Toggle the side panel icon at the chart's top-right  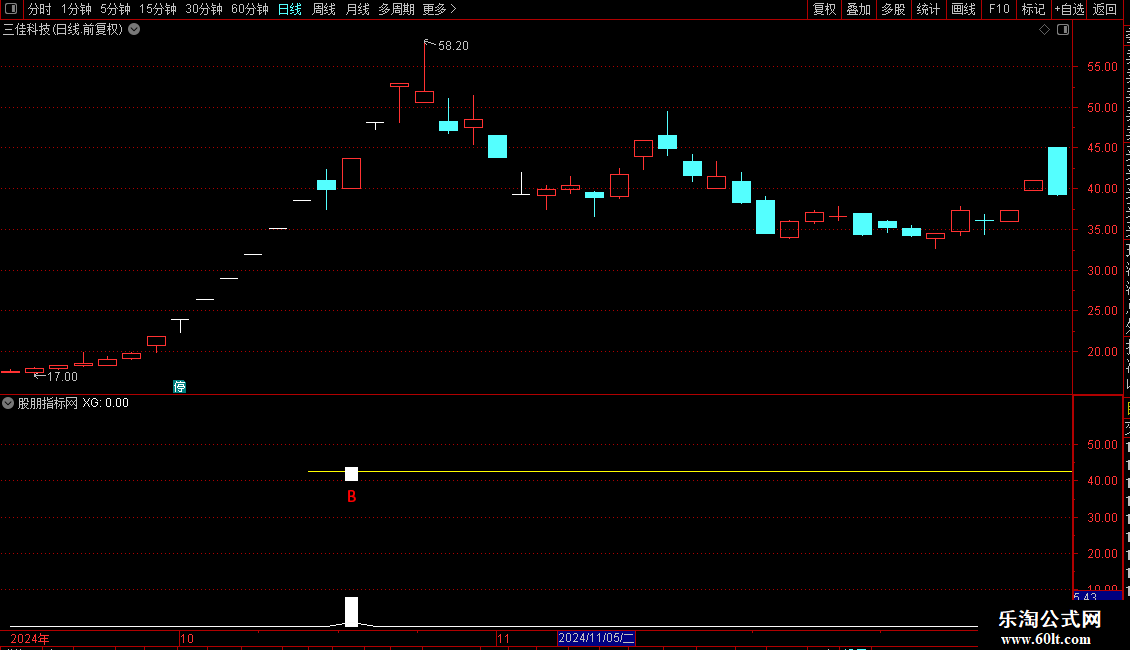click(1063, 30)
